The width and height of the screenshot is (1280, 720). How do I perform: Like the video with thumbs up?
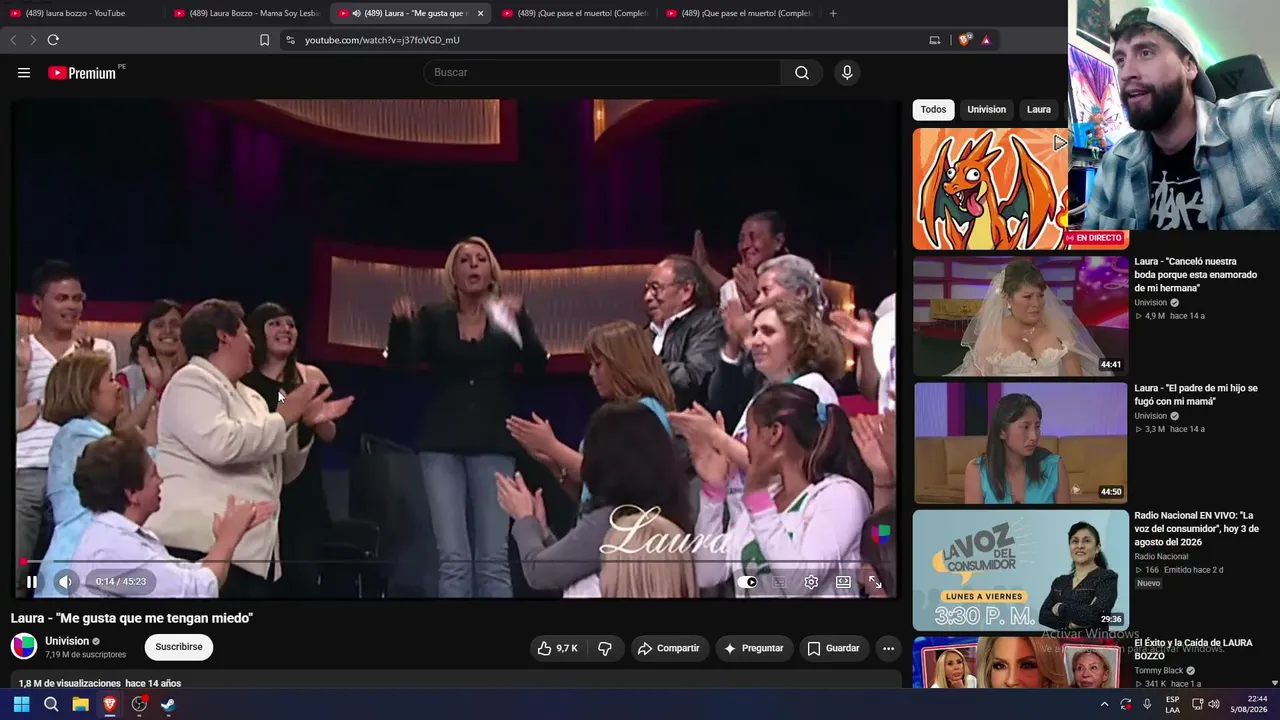pyautogui.click(x=557, y=648)
